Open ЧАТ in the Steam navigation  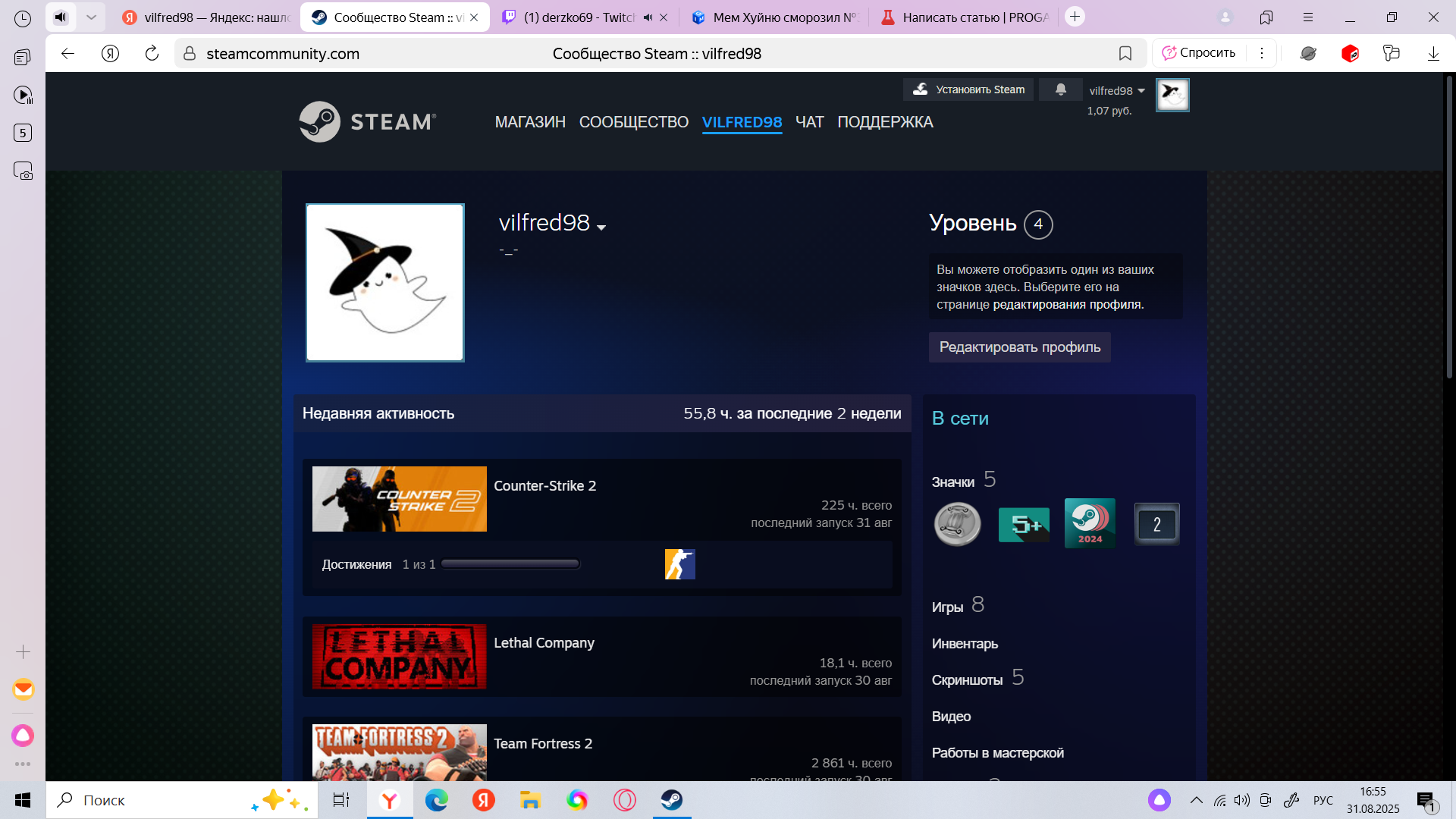810,122
